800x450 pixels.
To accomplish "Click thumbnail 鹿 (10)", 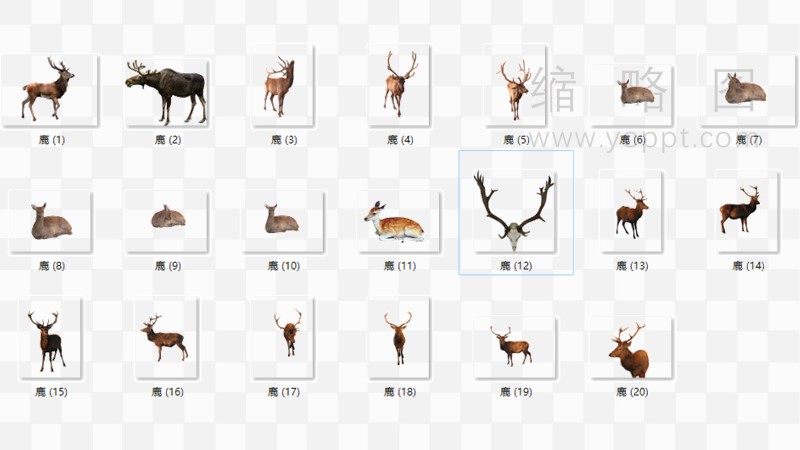I will pos(282,219).
